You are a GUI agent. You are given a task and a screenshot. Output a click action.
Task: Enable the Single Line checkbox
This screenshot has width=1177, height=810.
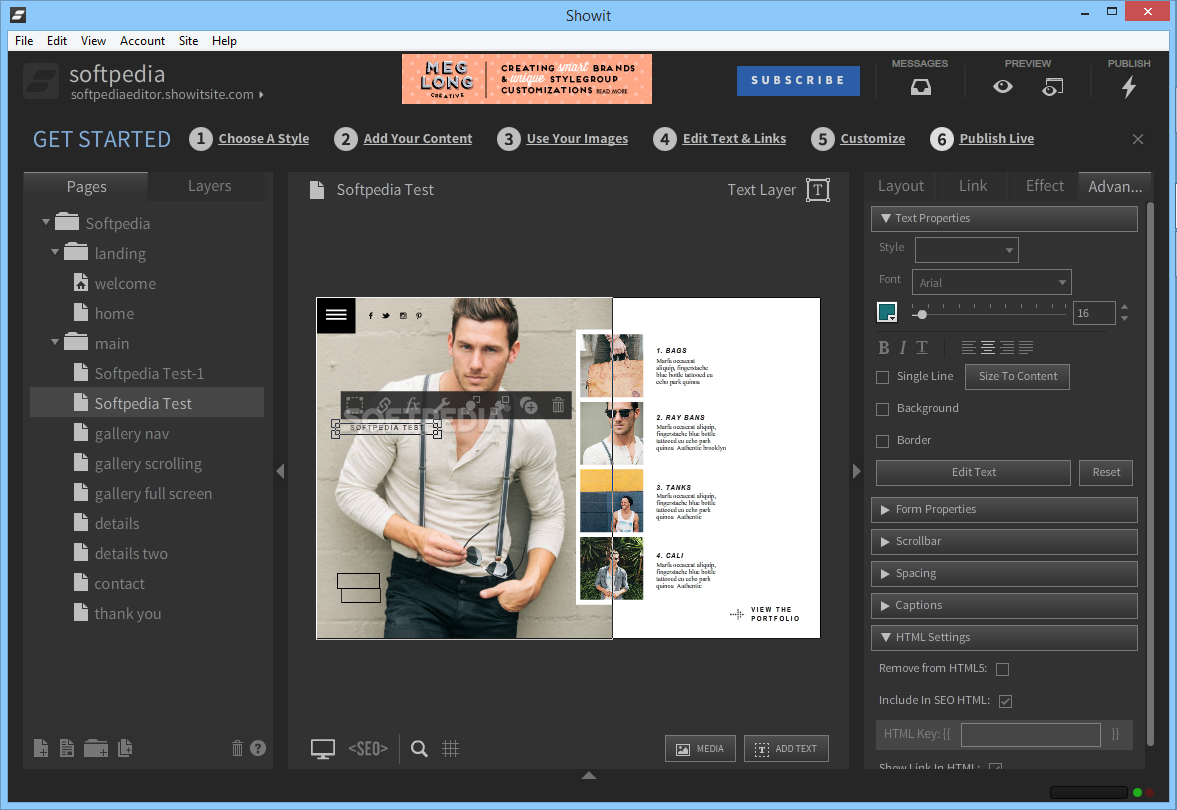pos(883,377)
